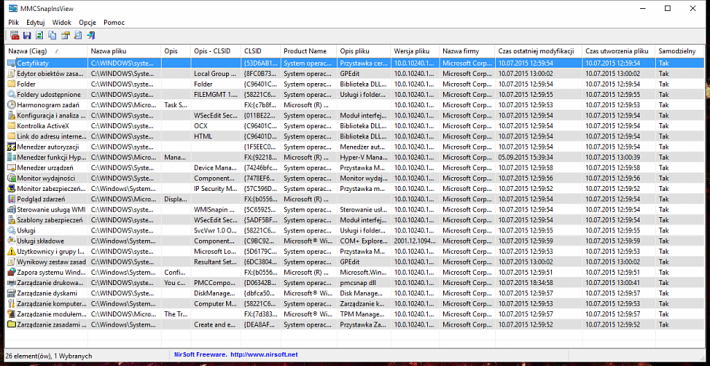Viewport: 710px width, 366px height.
Task: Open the Plik menu
Action: (13, 22)
